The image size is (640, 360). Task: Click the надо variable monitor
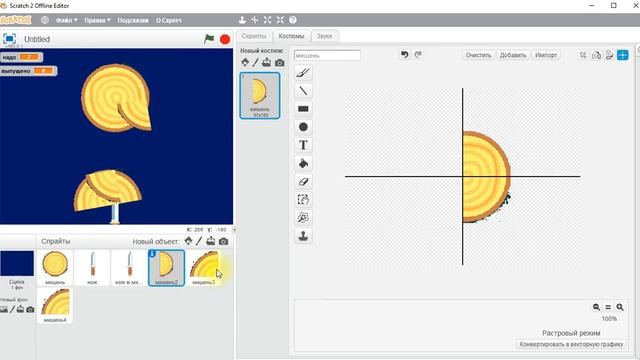[21, 57]
